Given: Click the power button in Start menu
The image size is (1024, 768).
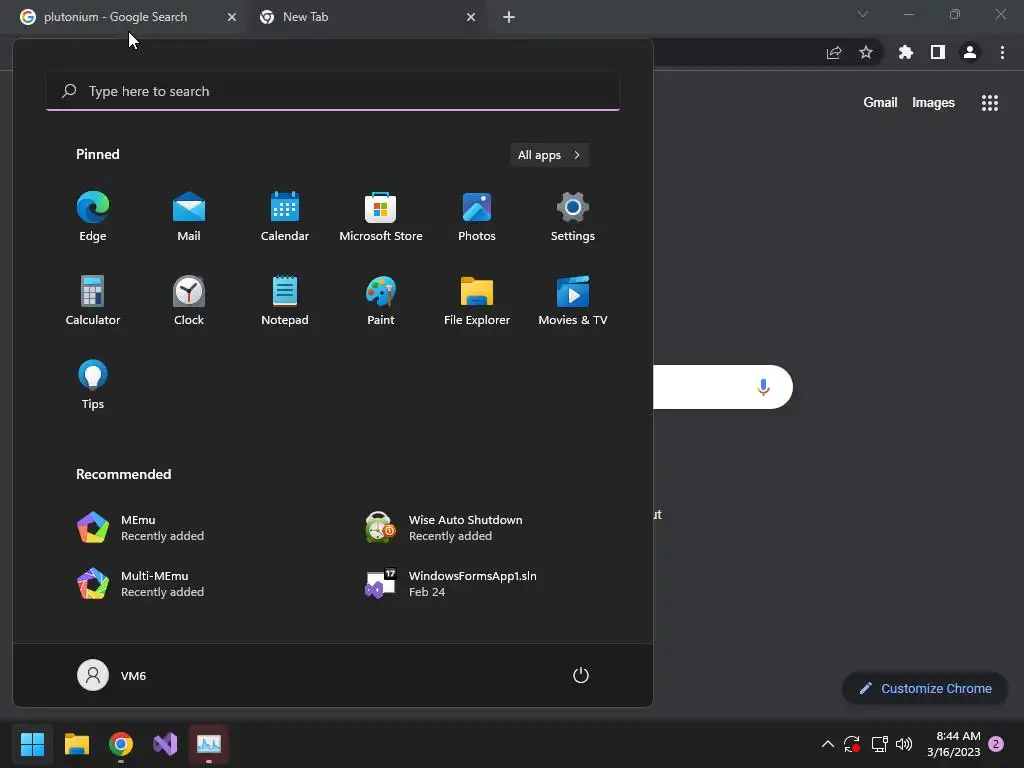Looking at the screenshot, I should pyautogui.click(x=581, y=675).
